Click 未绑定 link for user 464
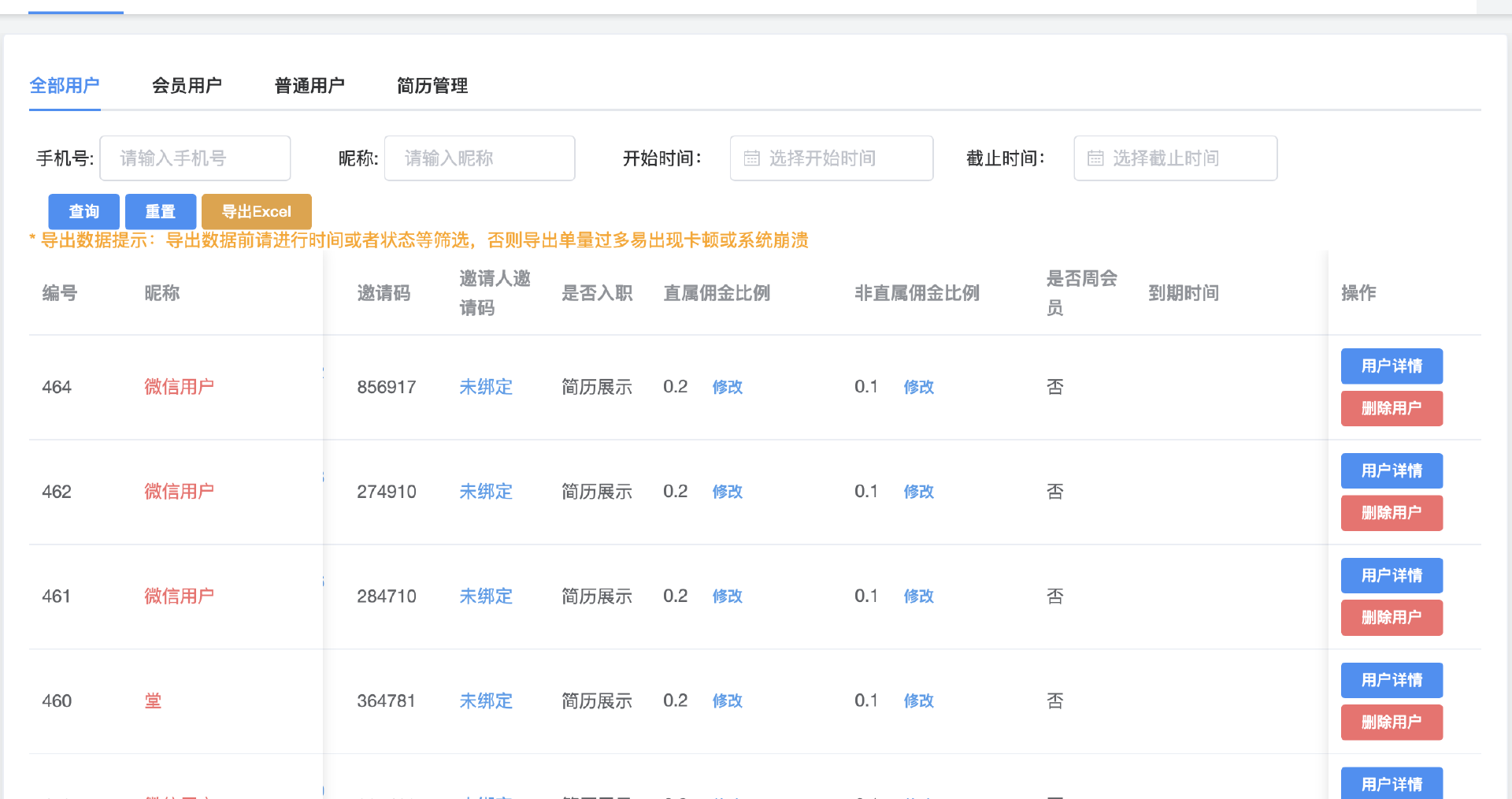This screenshot has height=799, width=1512. 486,387
